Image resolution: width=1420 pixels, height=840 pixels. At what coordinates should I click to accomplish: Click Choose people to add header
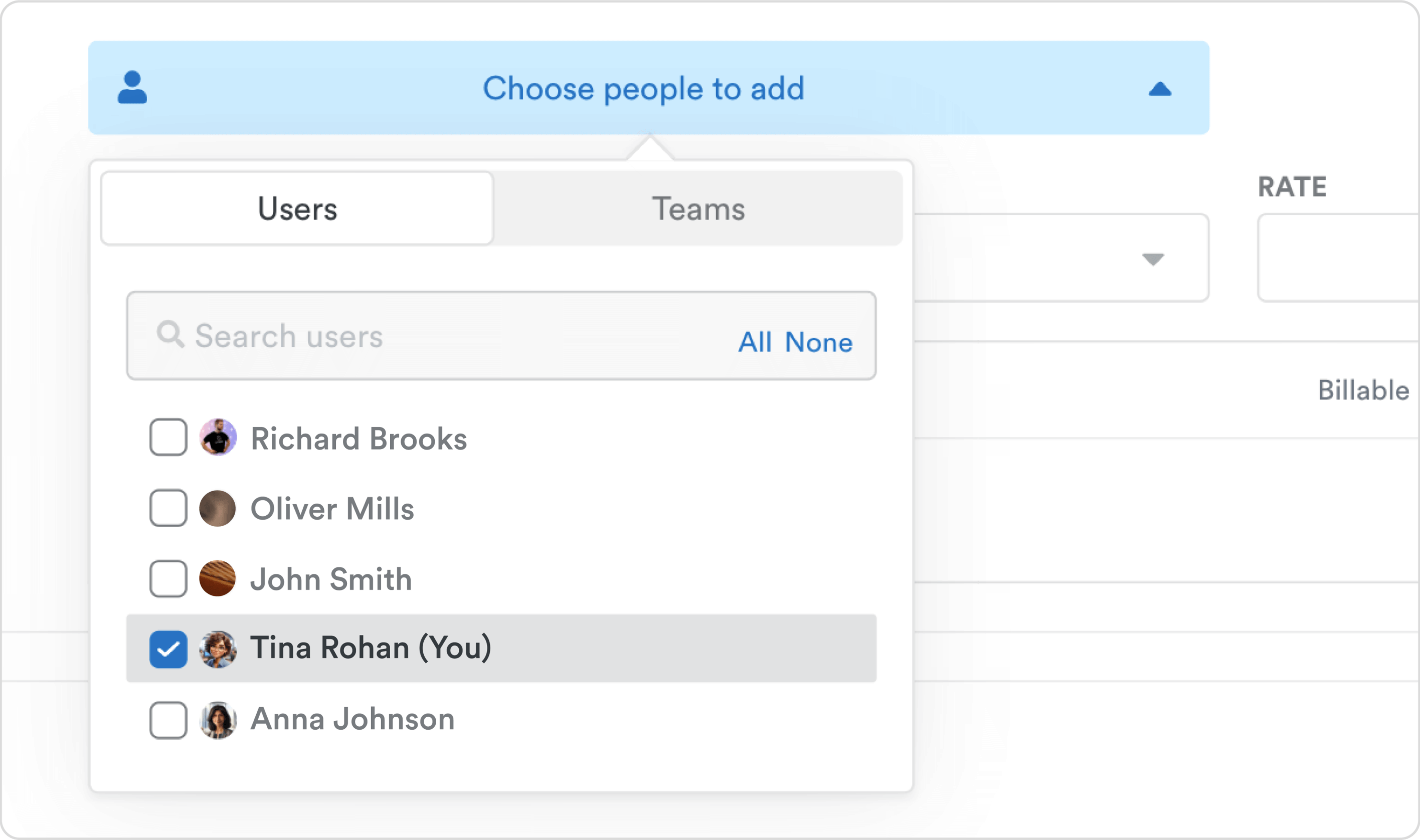click(x=643, y=88)
